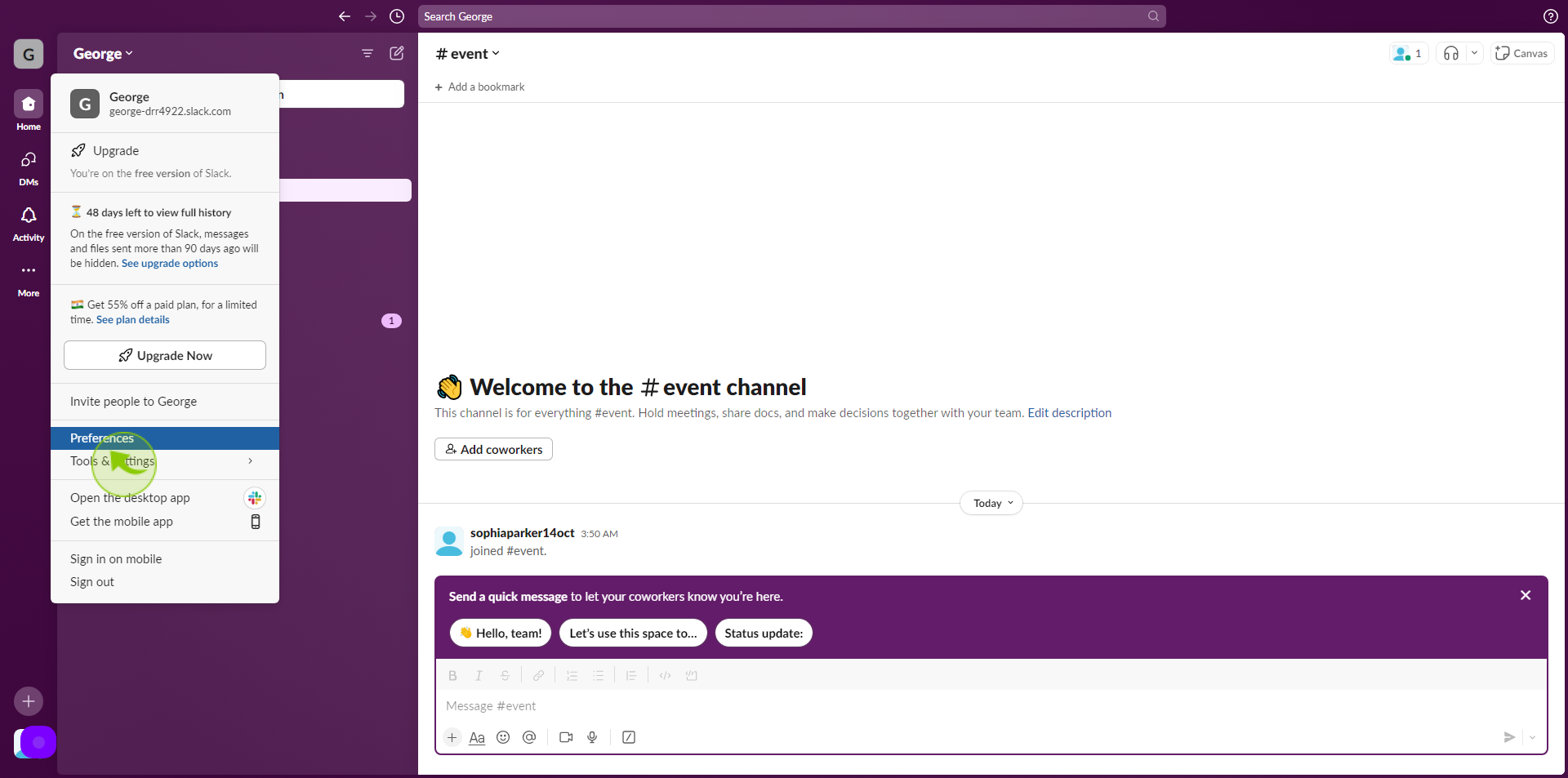Open the help question mark icon
Image resolution: width=1568 pixels, height=778 pixels.
click(1551, 16)
